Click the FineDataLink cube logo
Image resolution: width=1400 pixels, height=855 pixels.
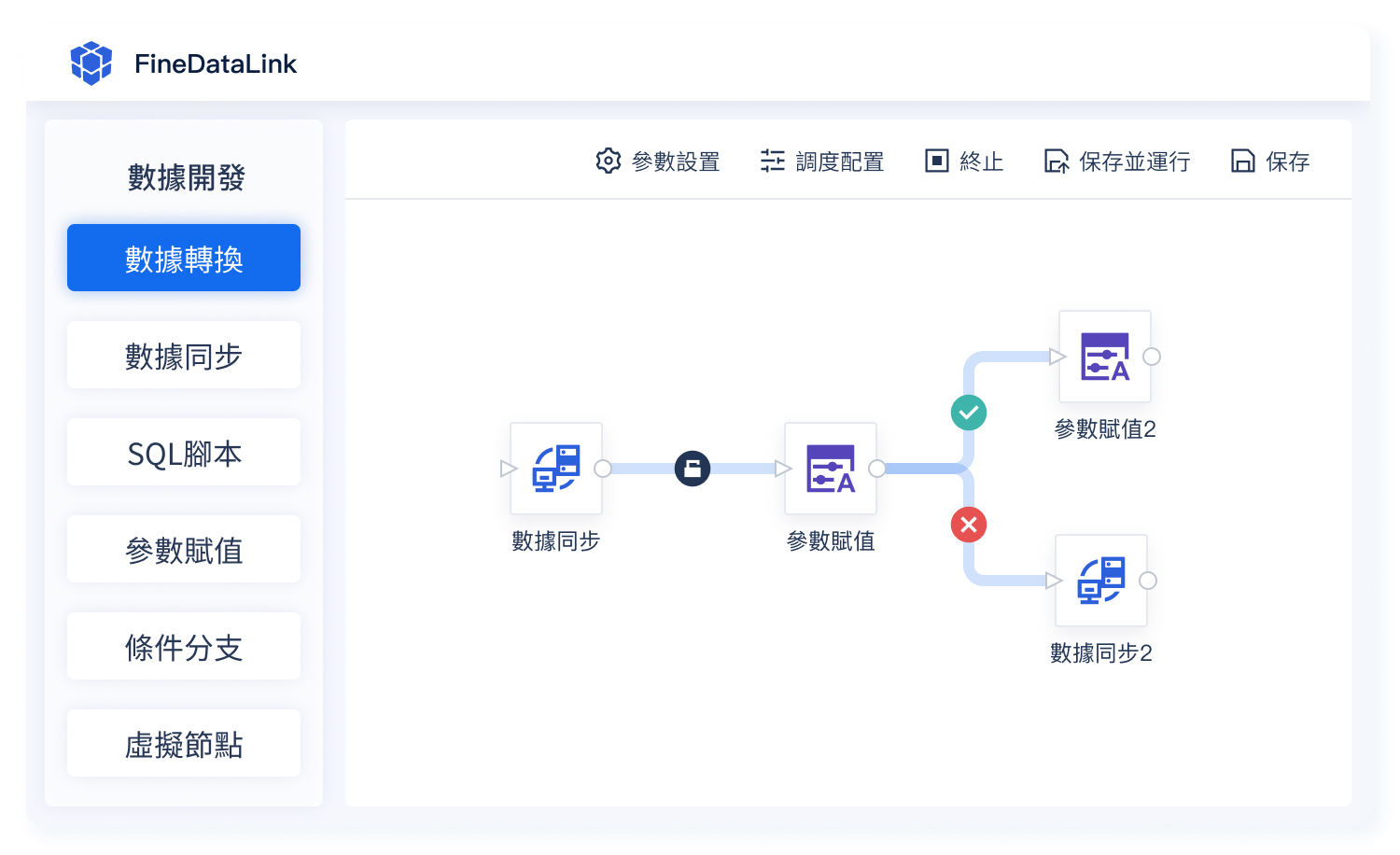[x=91, y=63]
